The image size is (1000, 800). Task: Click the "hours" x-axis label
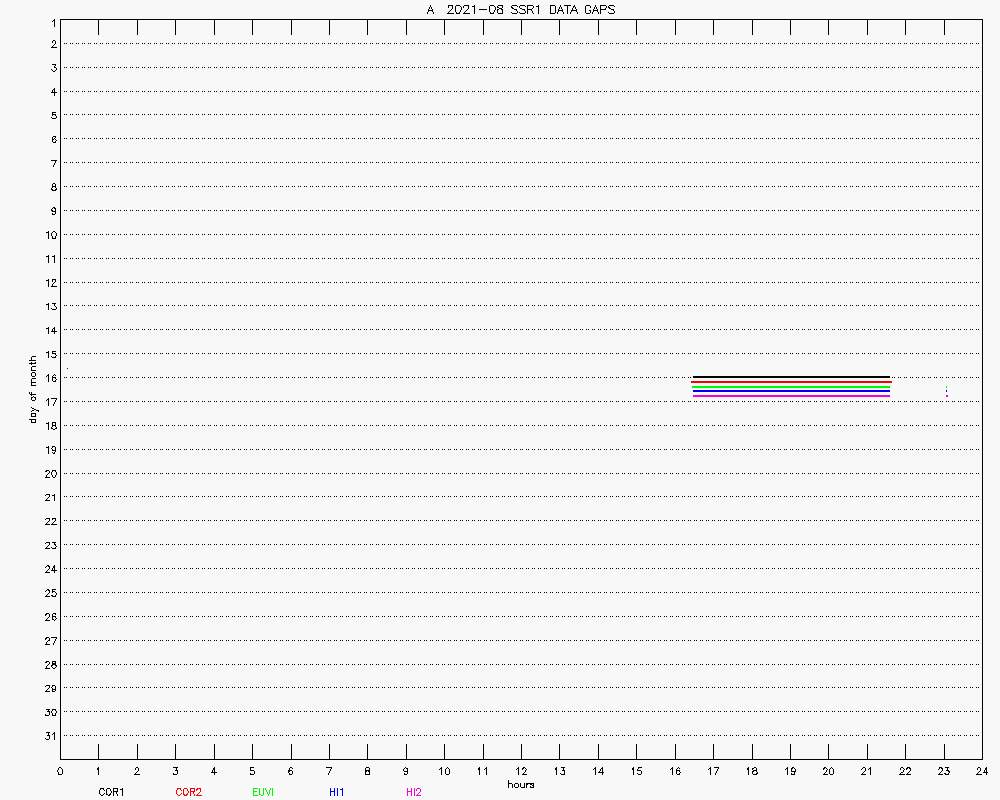(x=520, y=785)
